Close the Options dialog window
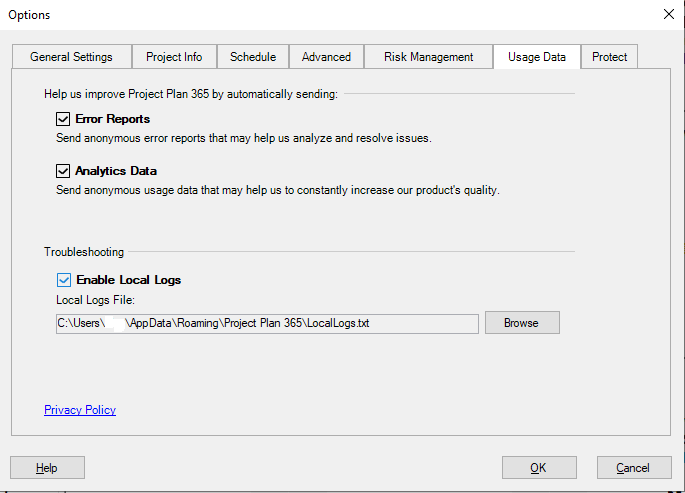The height and width of the screenshot is (493, 685). click(x=668, y=14)
